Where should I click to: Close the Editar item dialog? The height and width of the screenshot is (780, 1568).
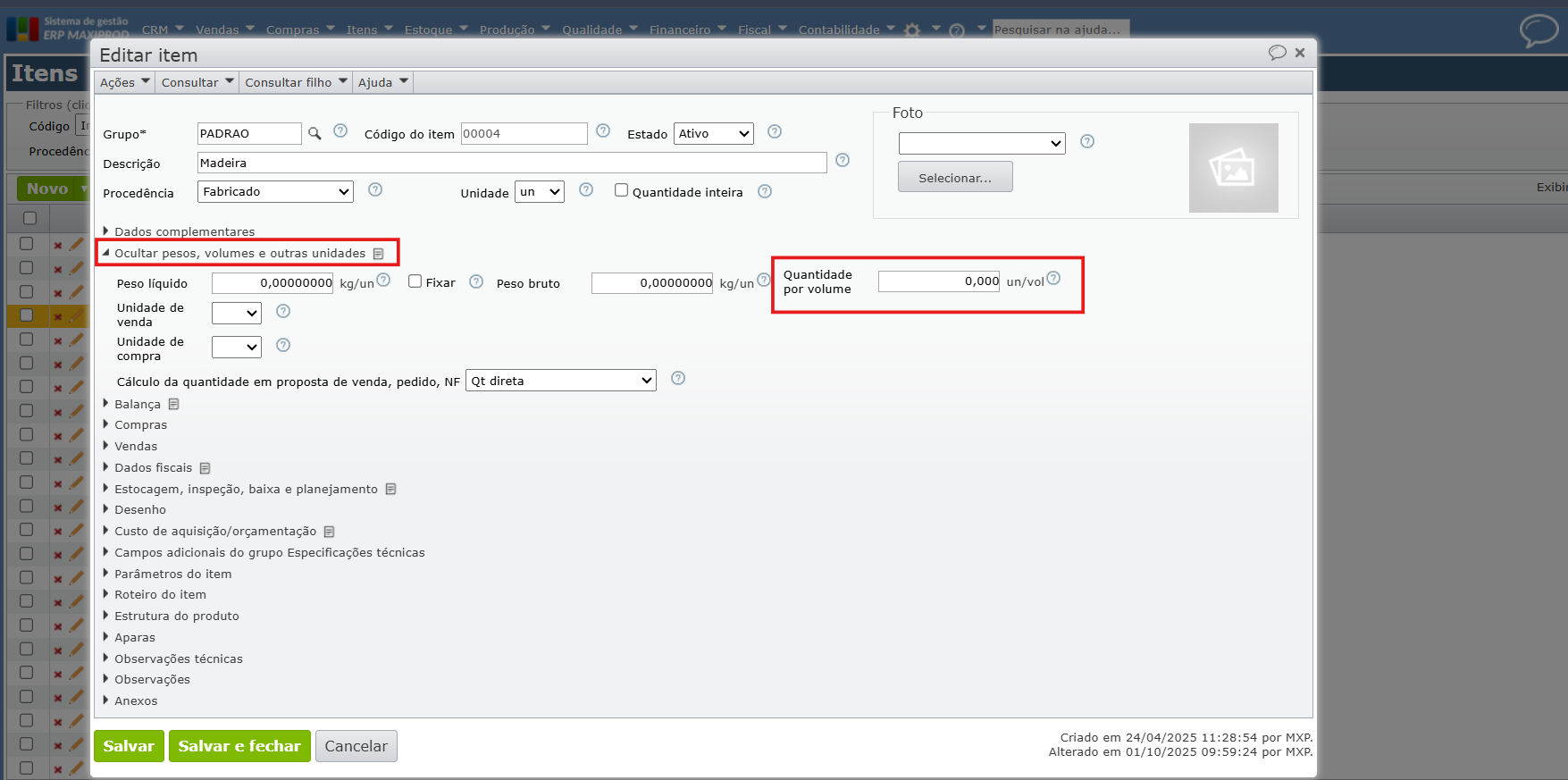1300,53
